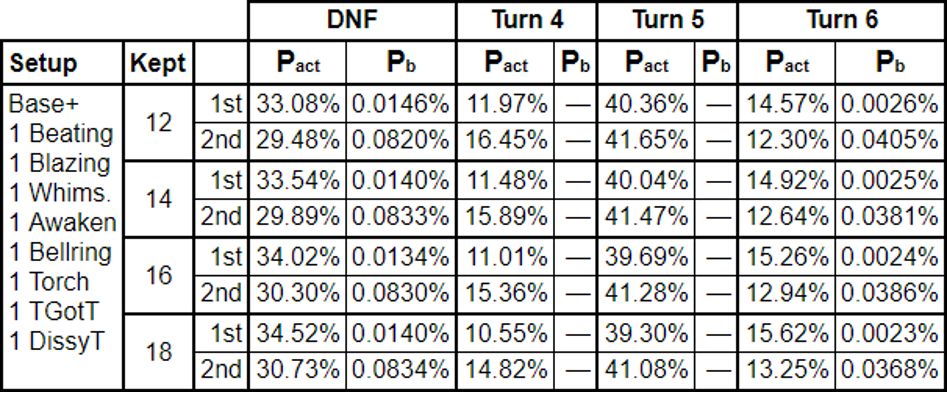947x393 pixels.
Task: Click the 0.0026% value cell
Action: pos(891,104)
